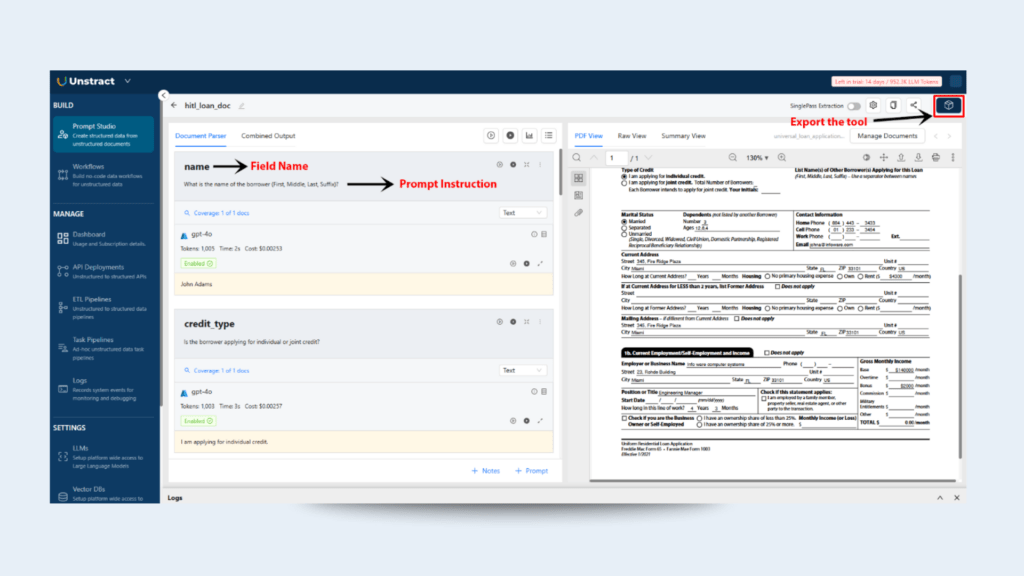Toggle Enabled tag under name field
1024x576 pixels.
197,264
